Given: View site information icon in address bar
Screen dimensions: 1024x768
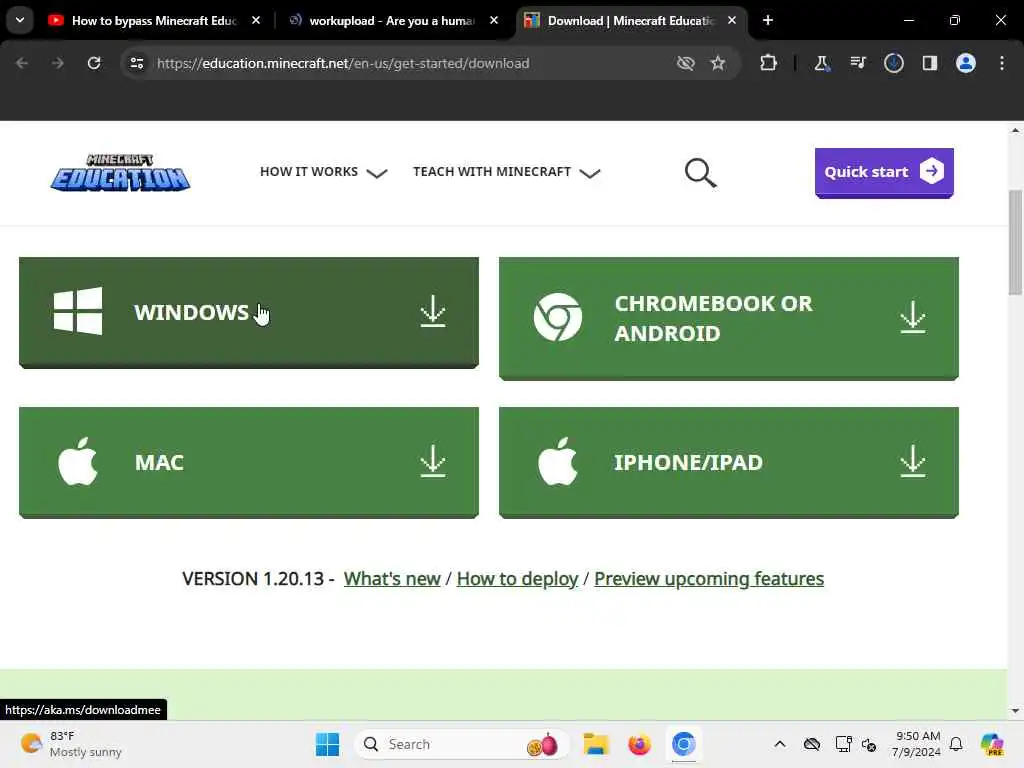Looking at the screenshot, I should [x=136, y=63].
